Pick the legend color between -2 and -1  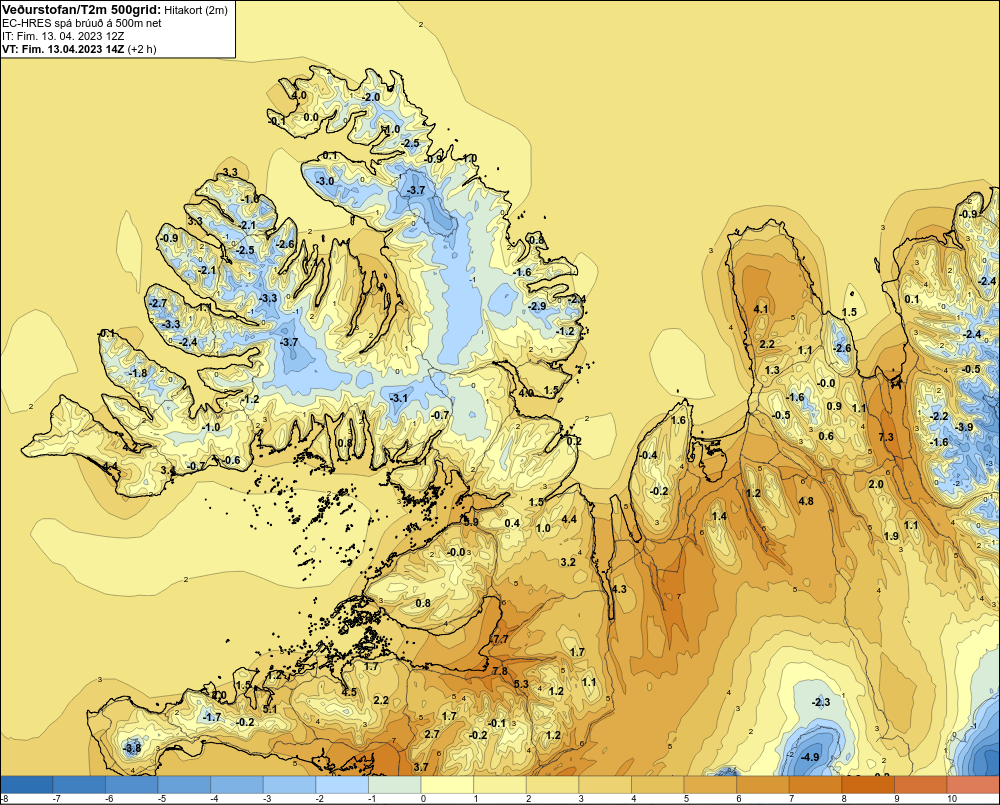click(342, 784)
